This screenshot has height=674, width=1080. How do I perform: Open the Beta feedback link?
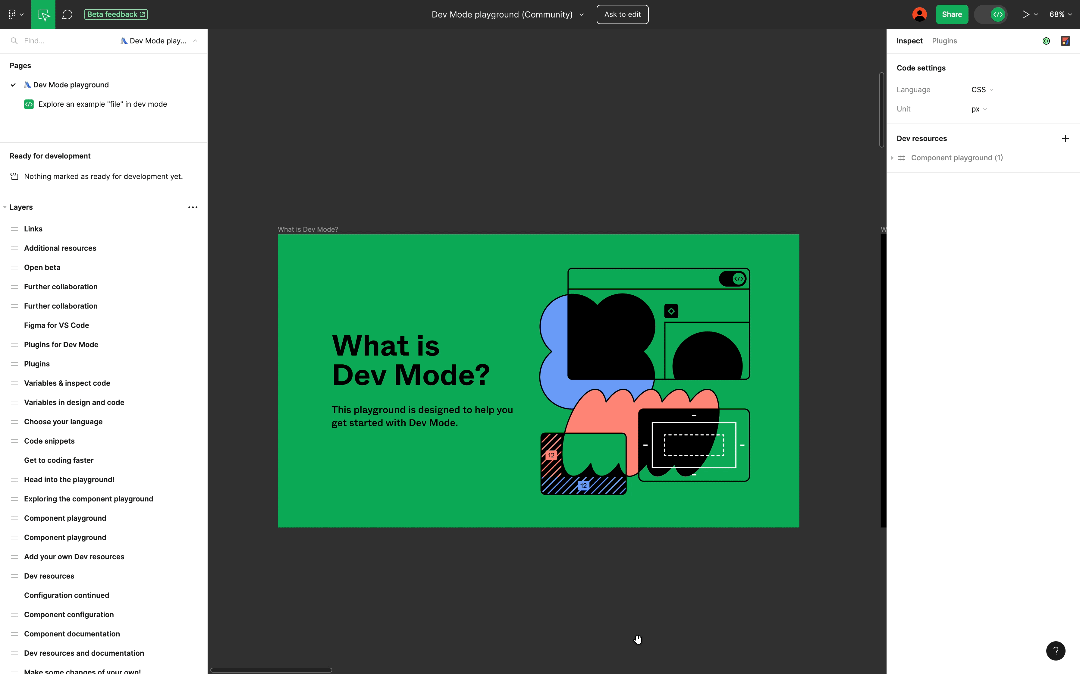[x=116, y=14]
